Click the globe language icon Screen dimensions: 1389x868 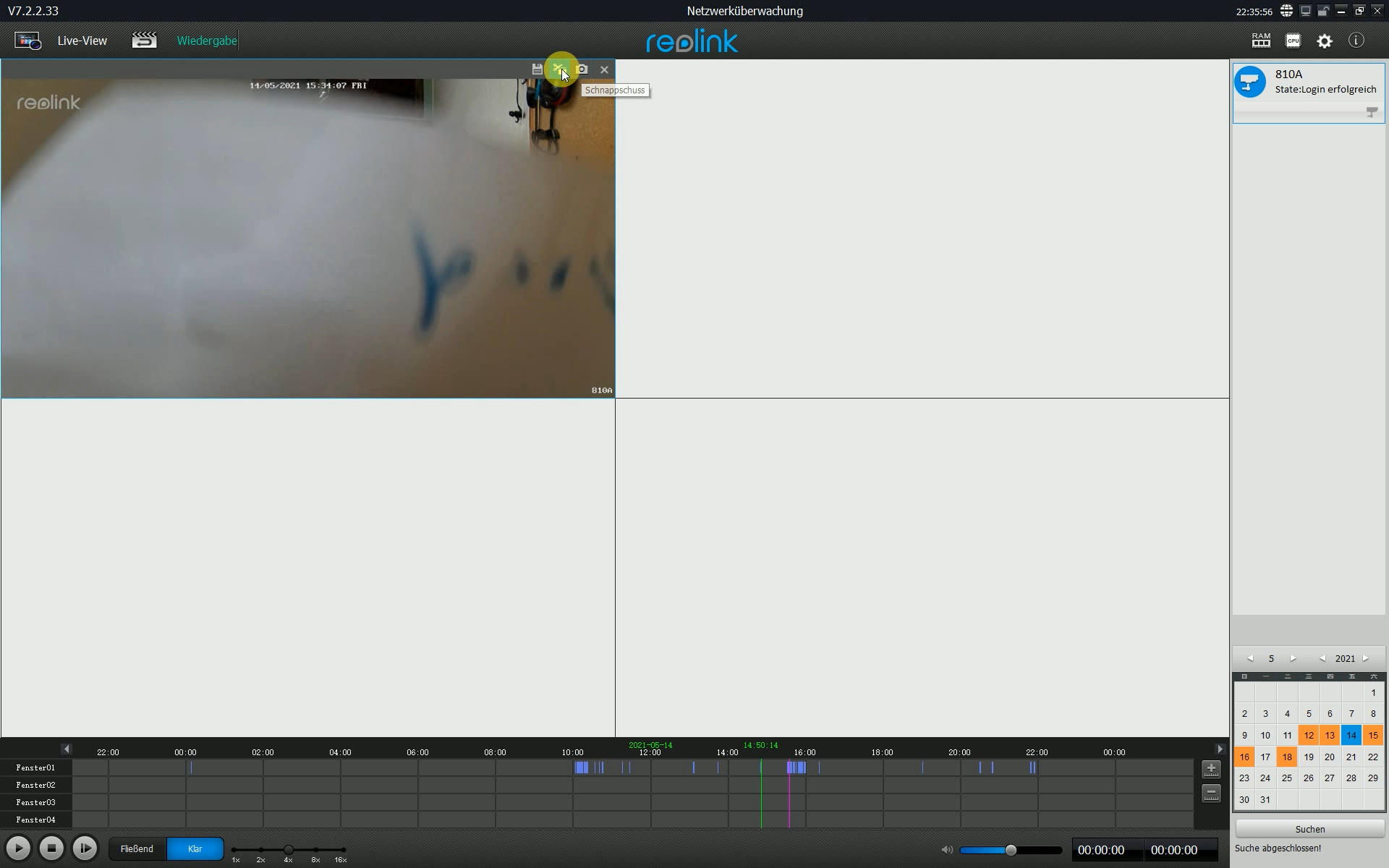click(1286, 11)
